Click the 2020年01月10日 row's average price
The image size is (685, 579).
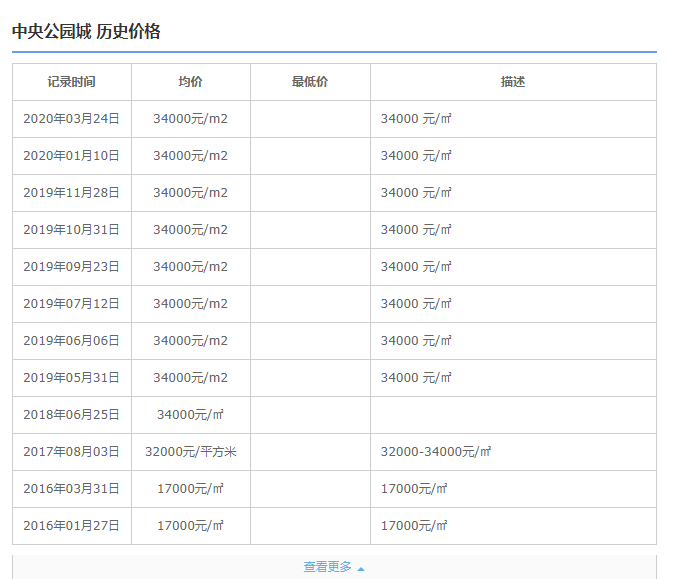pos(190,156)
